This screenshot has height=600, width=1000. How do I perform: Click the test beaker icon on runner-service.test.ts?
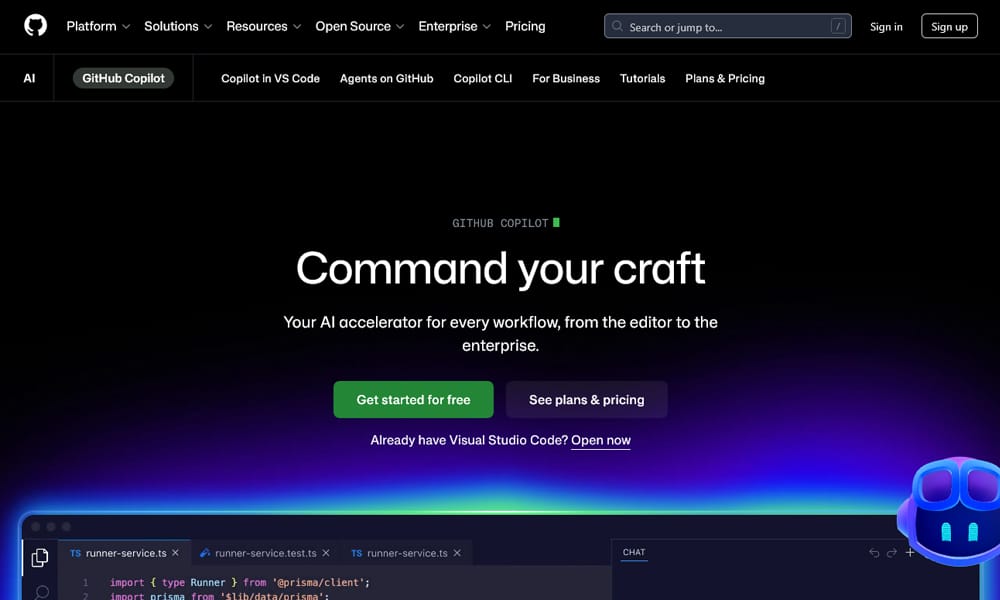coord(203,552)
